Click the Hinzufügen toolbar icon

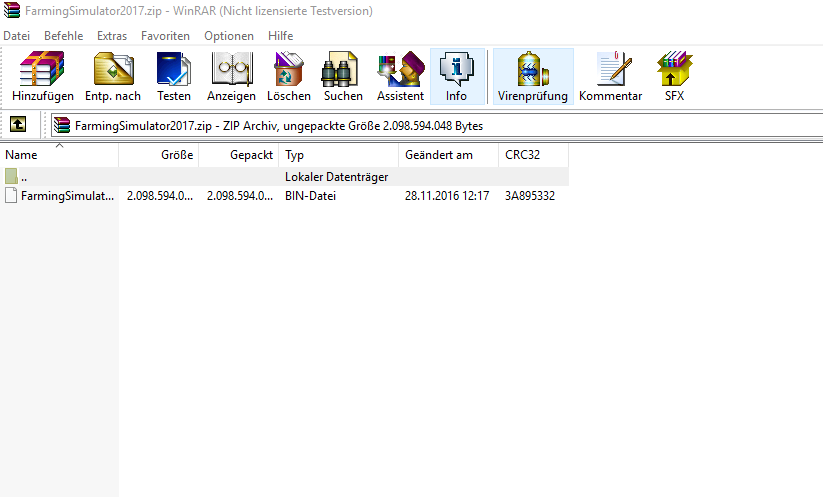[x=42, y=77]
